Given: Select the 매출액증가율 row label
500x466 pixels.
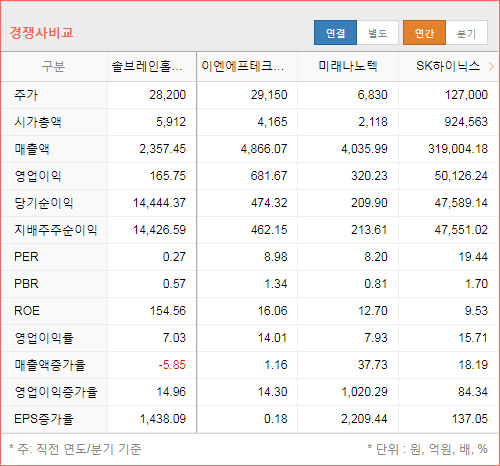Looking at the screenshot, I should (x=50, y=365).
